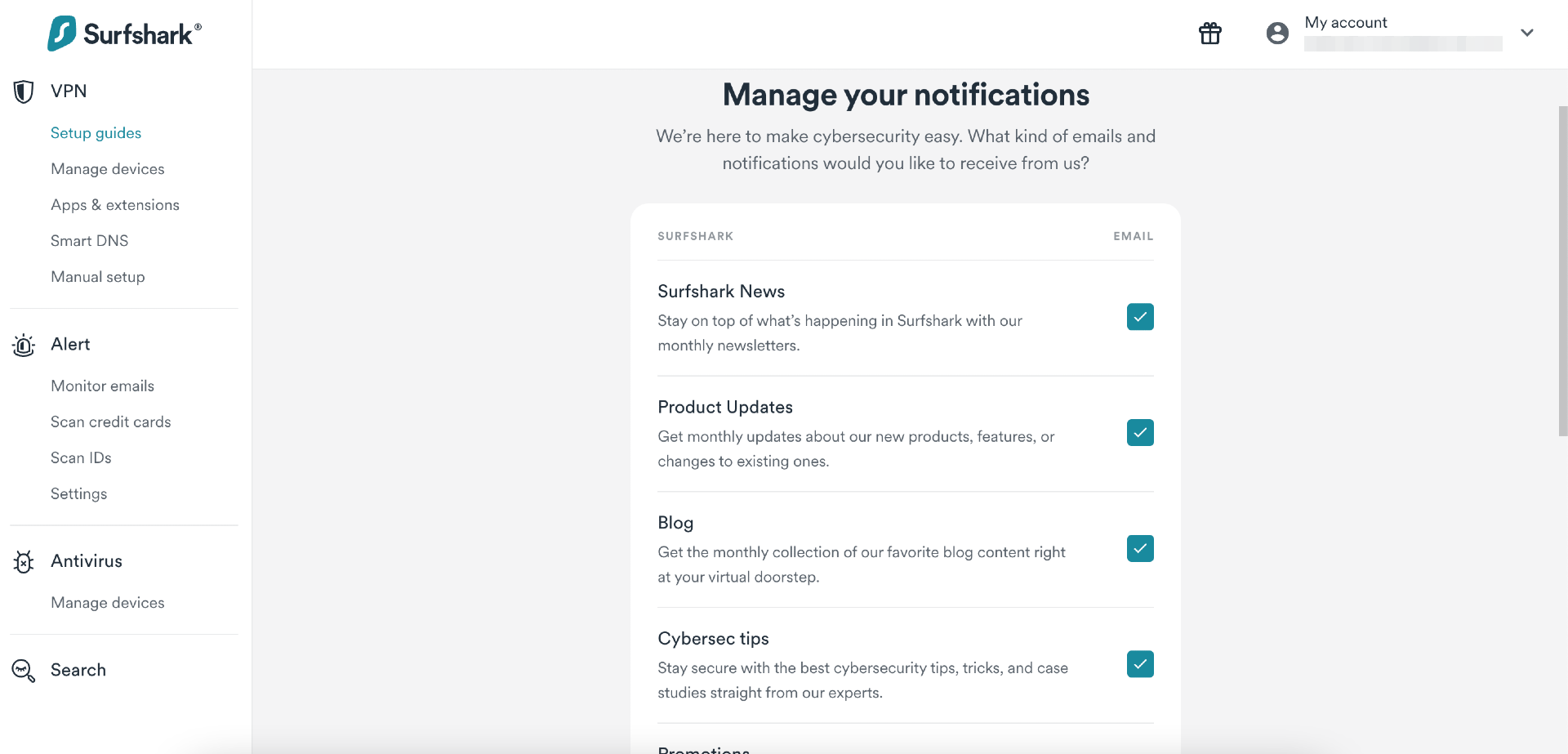Select the VPN shield icon

23,91
